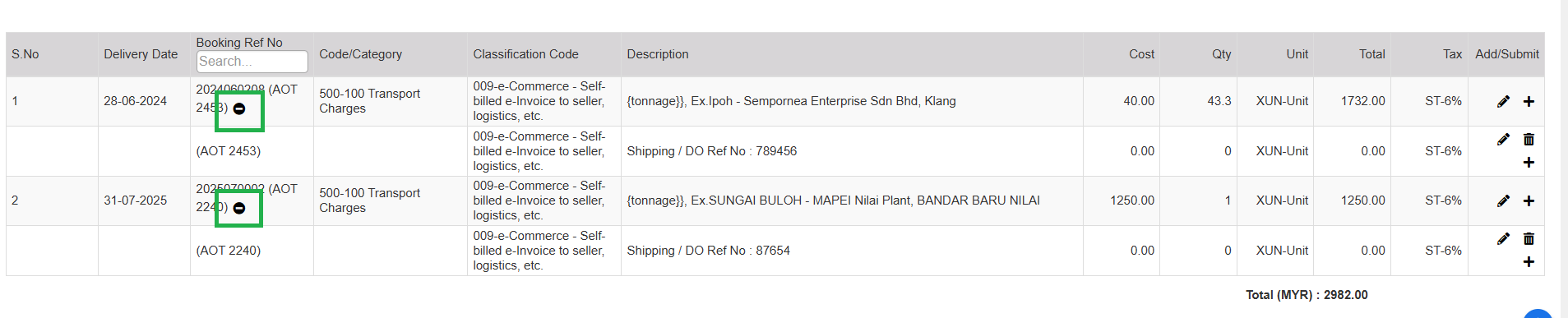Click the Classification Code column header
The image size is (1568, 318).
click(525, 54)
